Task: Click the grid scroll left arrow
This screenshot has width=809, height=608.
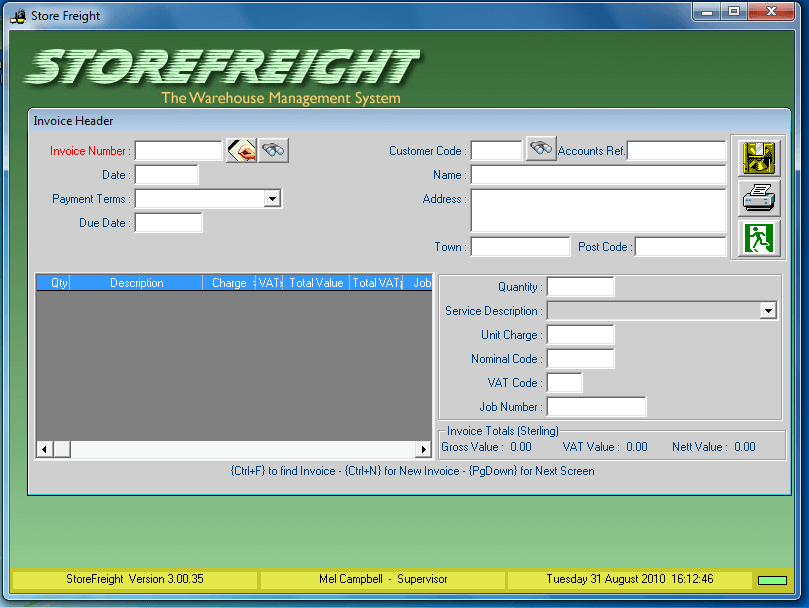Action: (45, 450)
